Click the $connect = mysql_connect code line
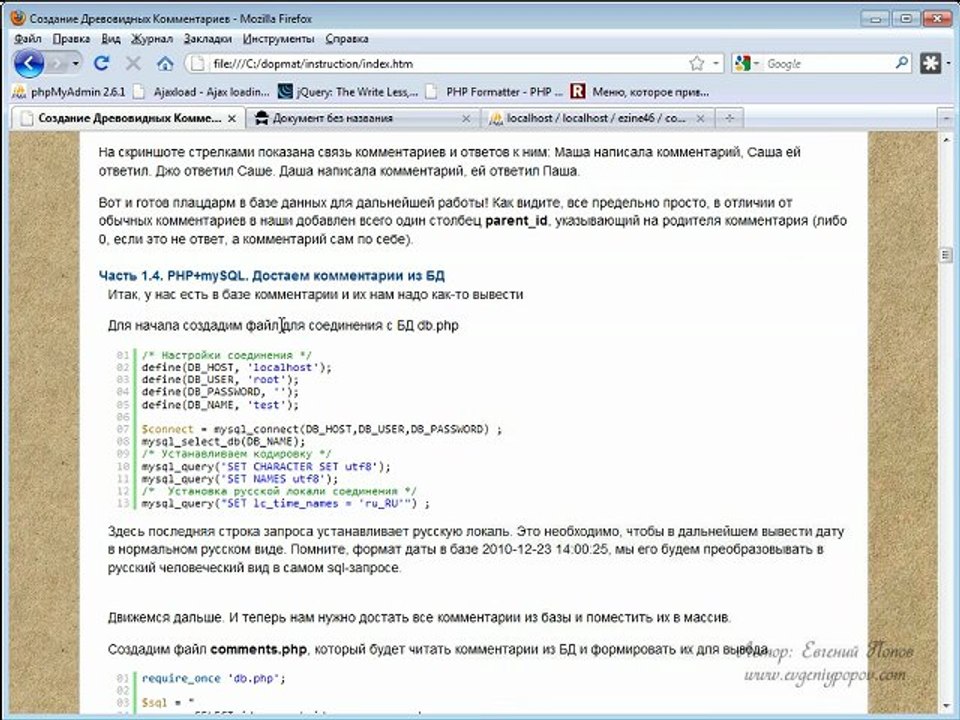The image size is (960, 720). pos(321,429)
